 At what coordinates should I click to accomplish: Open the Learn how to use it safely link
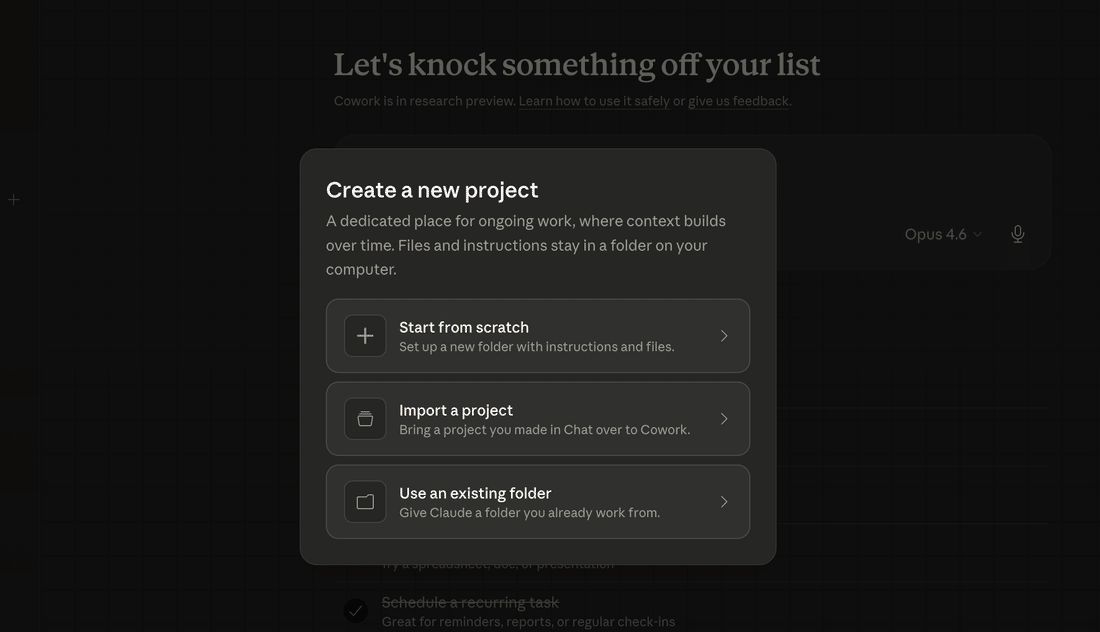click(594, 101)
